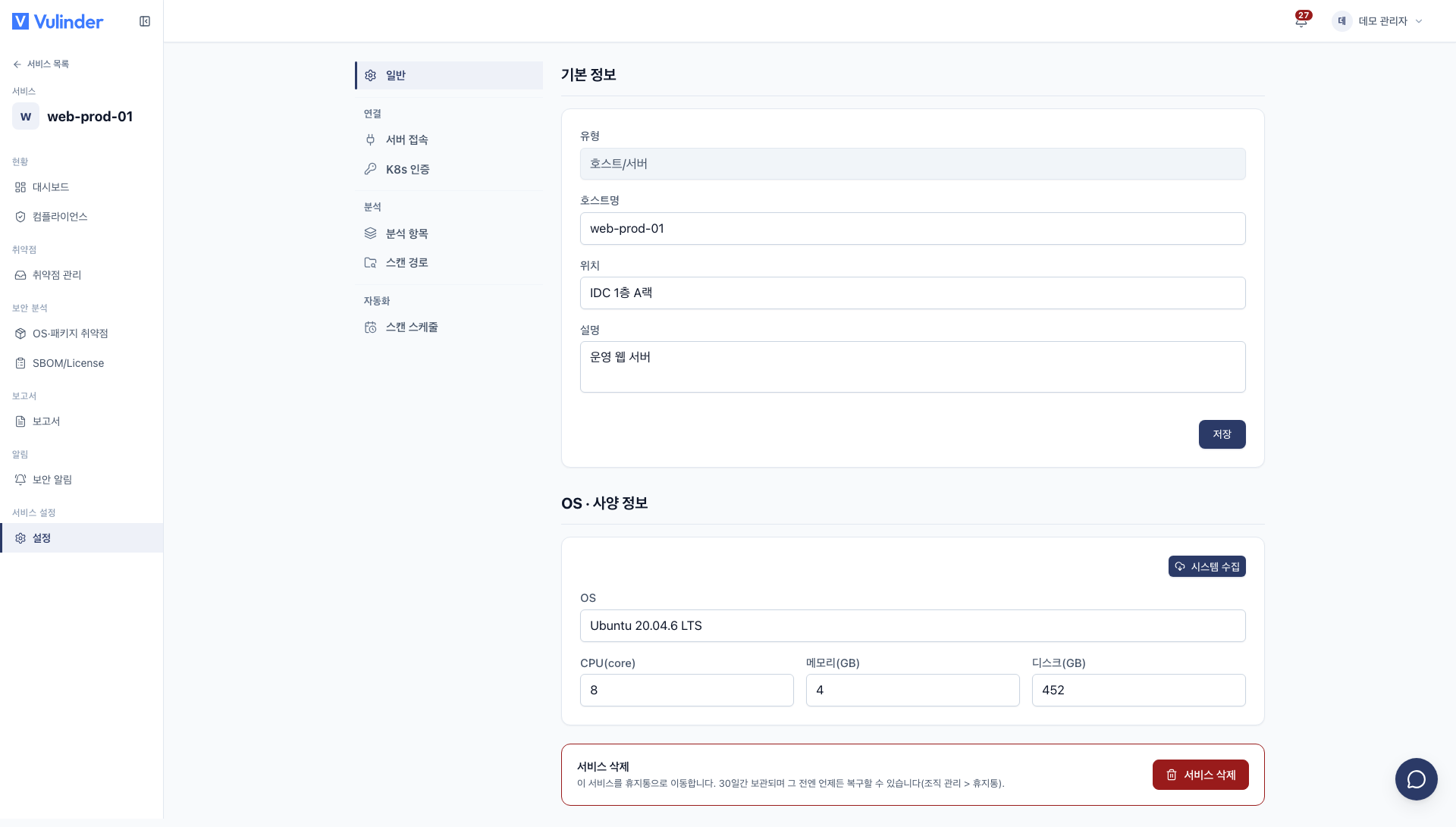Open the 데모 관리자 user dropdown
Screen dimensions: 1456x827
click(1377, 21)
